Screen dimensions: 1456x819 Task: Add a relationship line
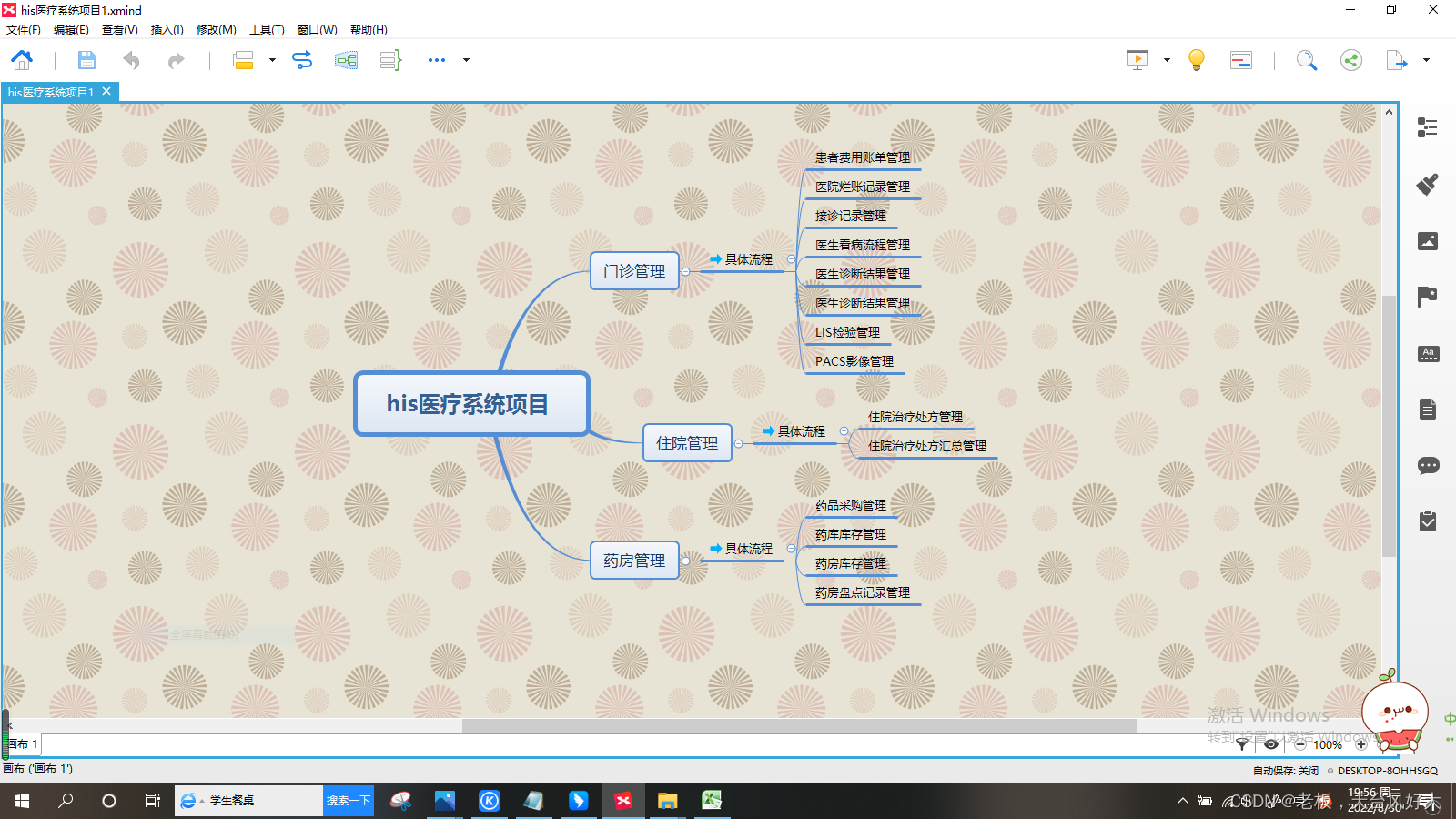[302, 60]
